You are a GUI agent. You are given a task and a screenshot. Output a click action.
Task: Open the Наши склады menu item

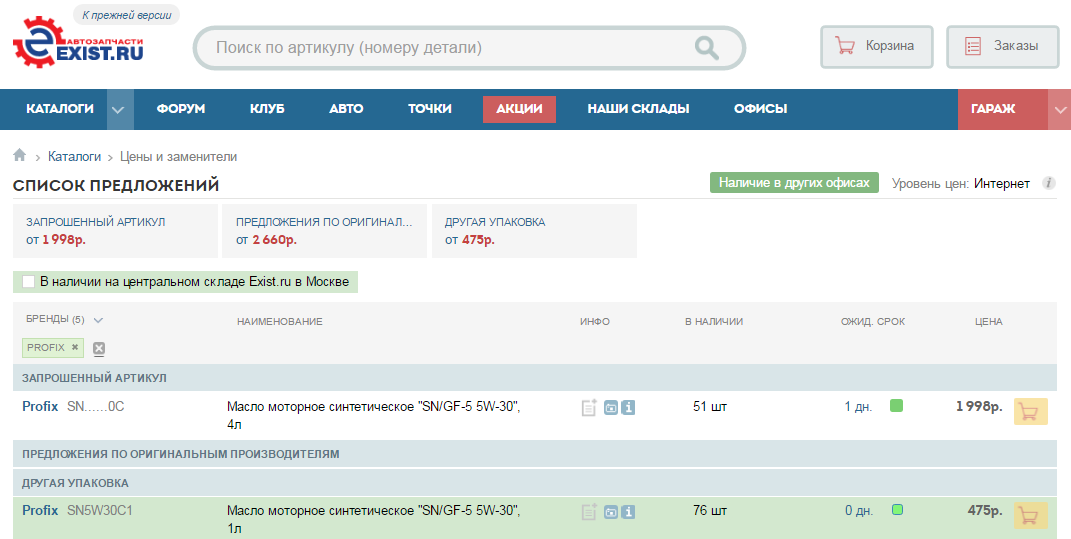tap(638, 109)
